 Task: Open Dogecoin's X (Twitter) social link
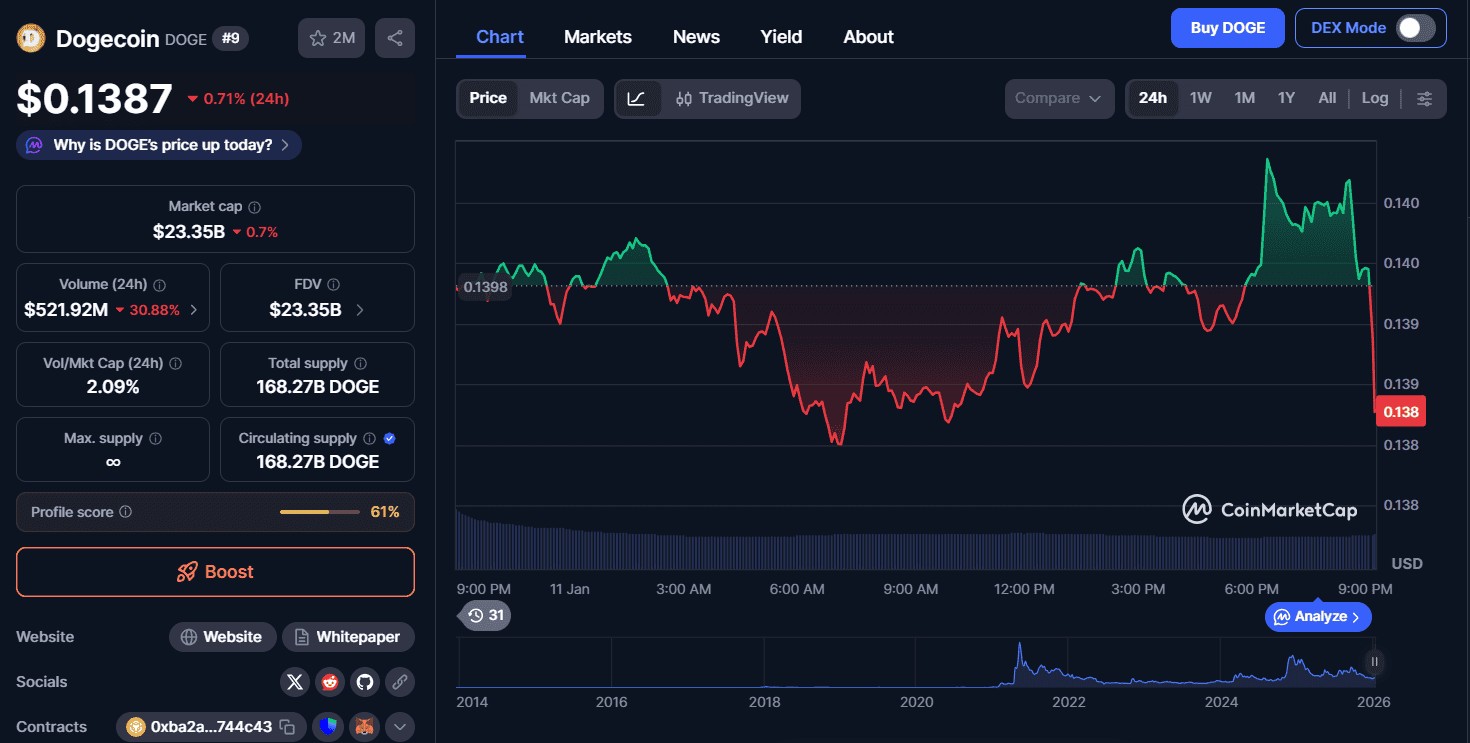coord(294,682)
